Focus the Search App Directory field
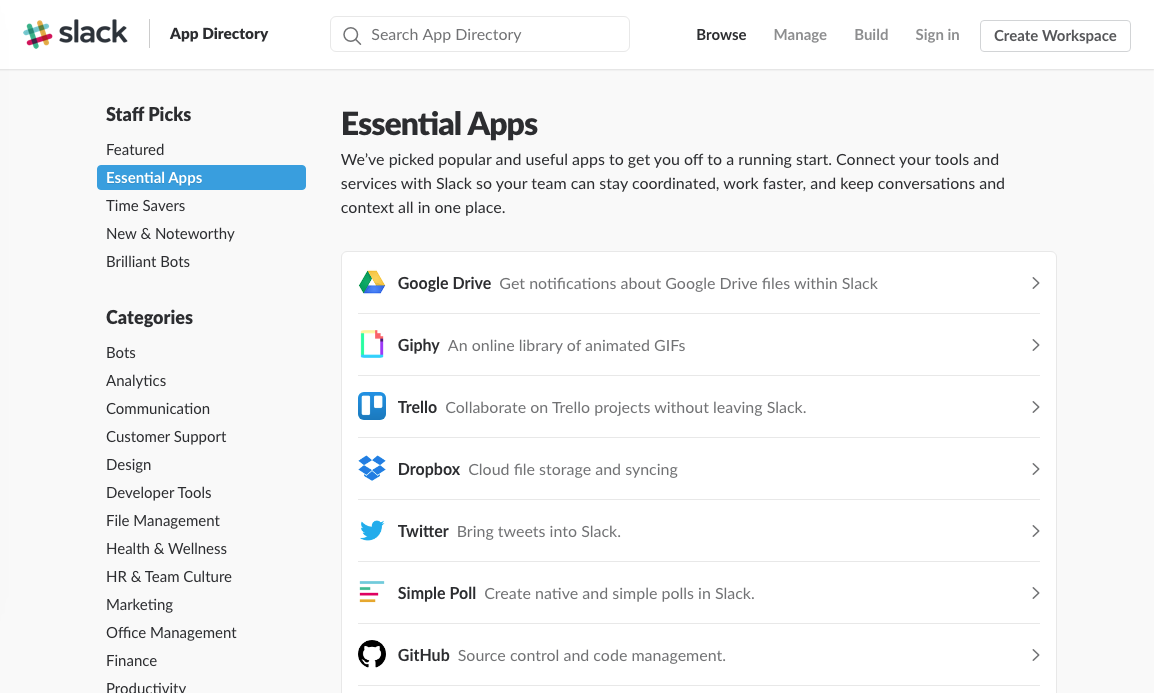 click(480, 35)
